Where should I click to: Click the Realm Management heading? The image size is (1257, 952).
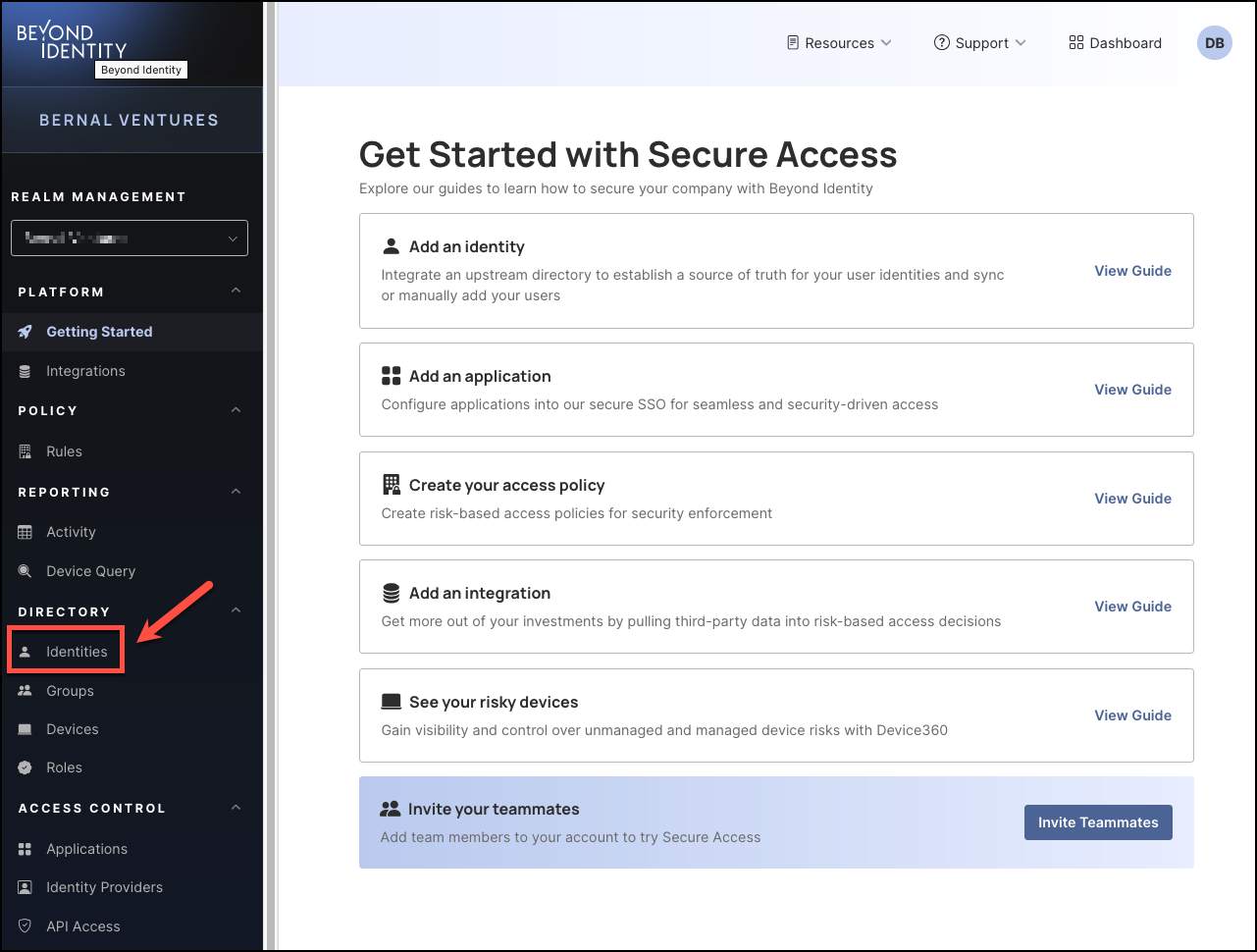98,196
